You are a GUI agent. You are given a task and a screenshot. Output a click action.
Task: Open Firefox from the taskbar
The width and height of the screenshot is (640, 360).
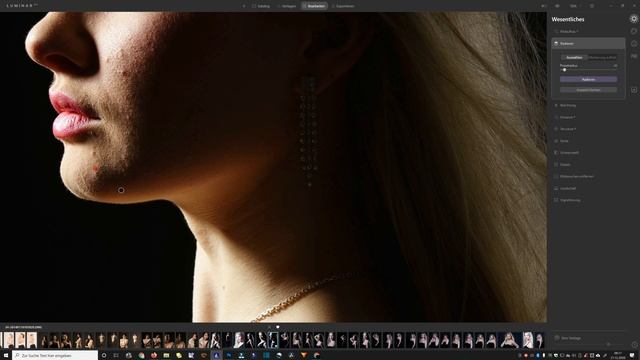[154, 356]
